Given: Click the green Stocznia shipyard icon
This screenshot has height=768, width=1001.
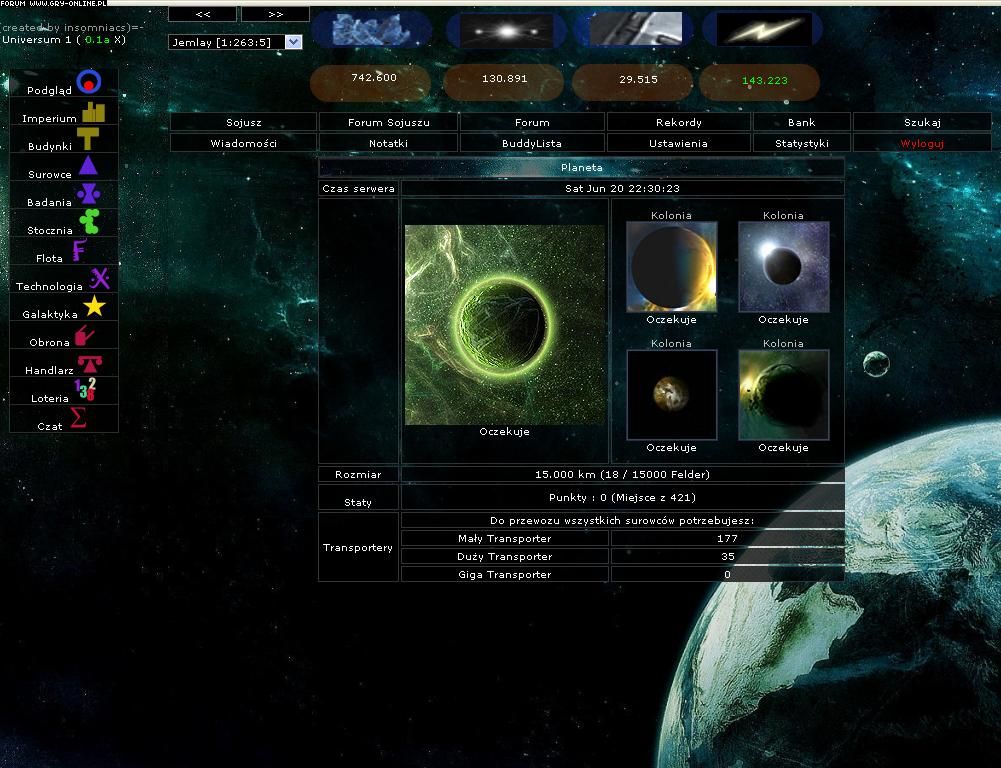Looking at the screenshot, I should [89, 222].
